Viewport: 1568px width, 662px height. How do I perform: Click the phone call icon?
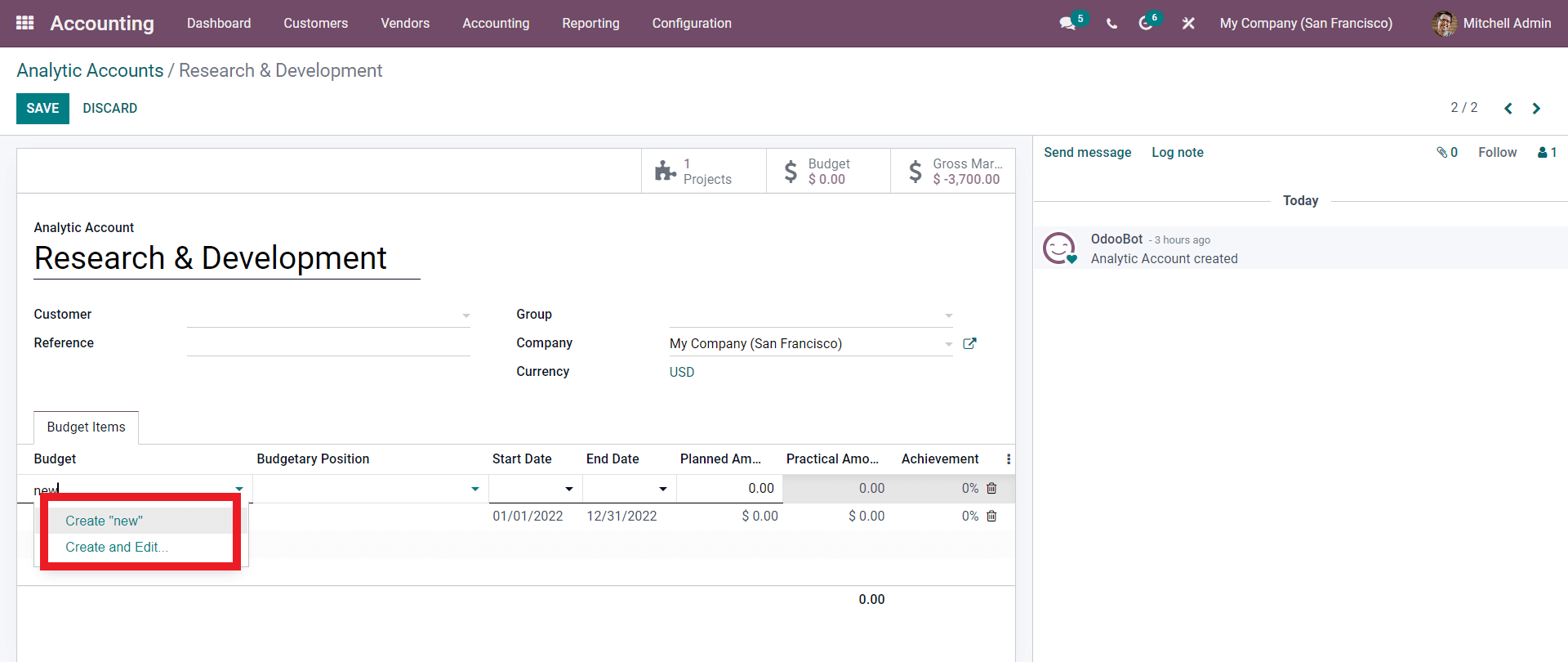point(1111,24)
